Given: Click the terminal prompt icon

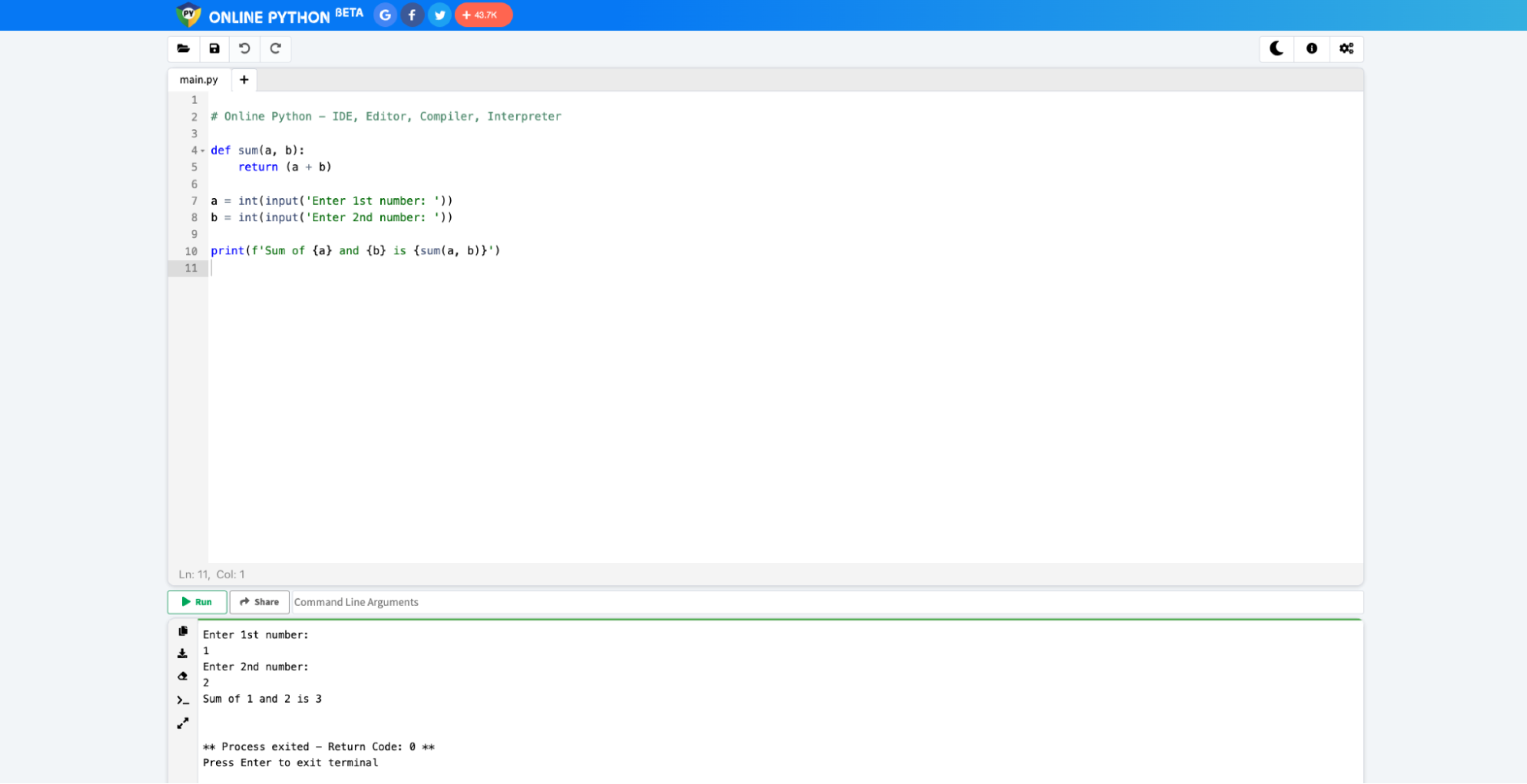Looking at the screenshot, I should click(x=182, y=700).
